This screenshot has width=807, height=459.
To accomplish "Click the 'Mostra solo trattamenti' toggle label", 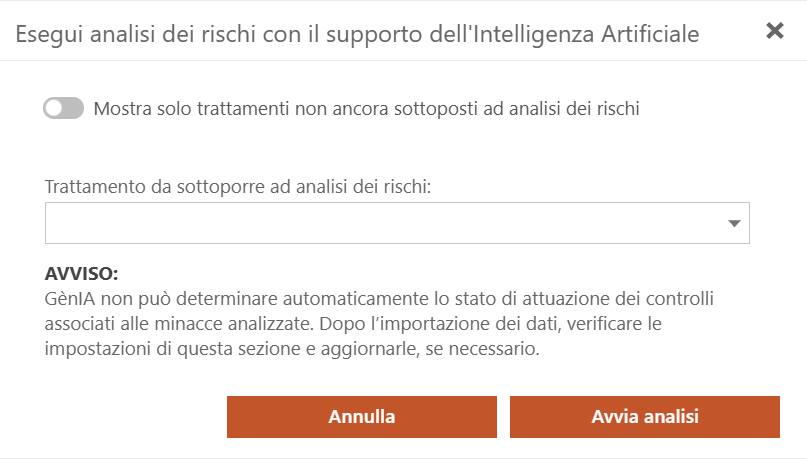I will pyautogui.click(x=366, y=108).
